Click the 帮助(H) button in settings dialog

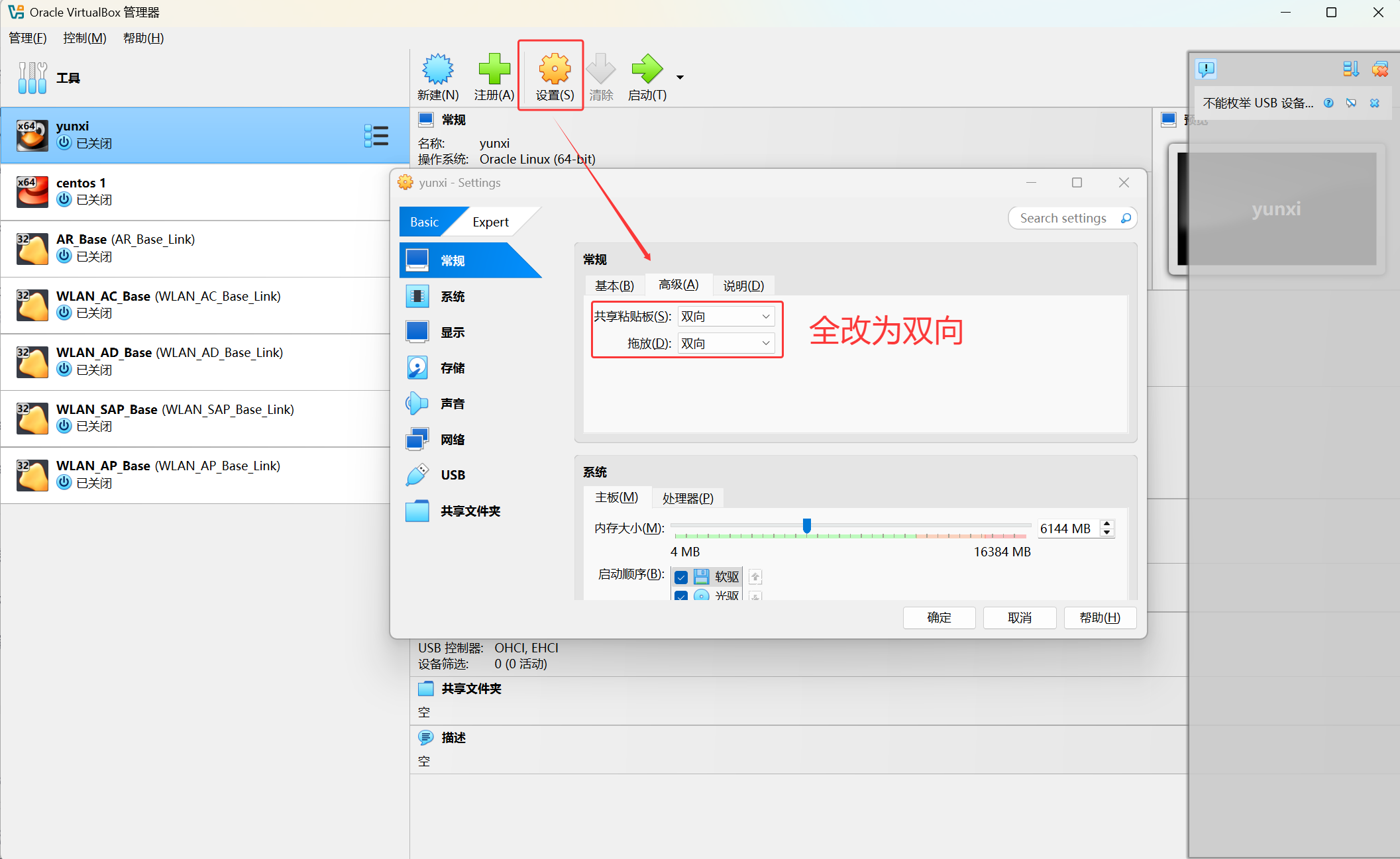tap(1100, 617)
